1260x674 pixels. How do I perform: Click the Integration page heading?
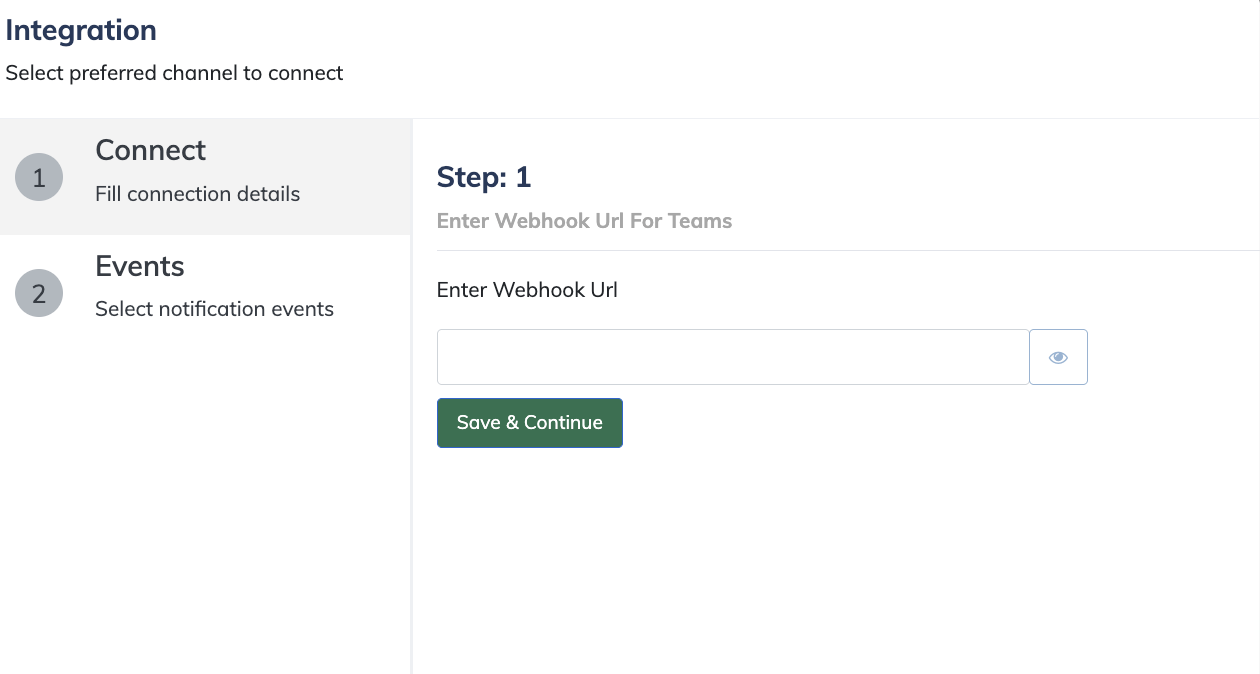click(81, 30)
